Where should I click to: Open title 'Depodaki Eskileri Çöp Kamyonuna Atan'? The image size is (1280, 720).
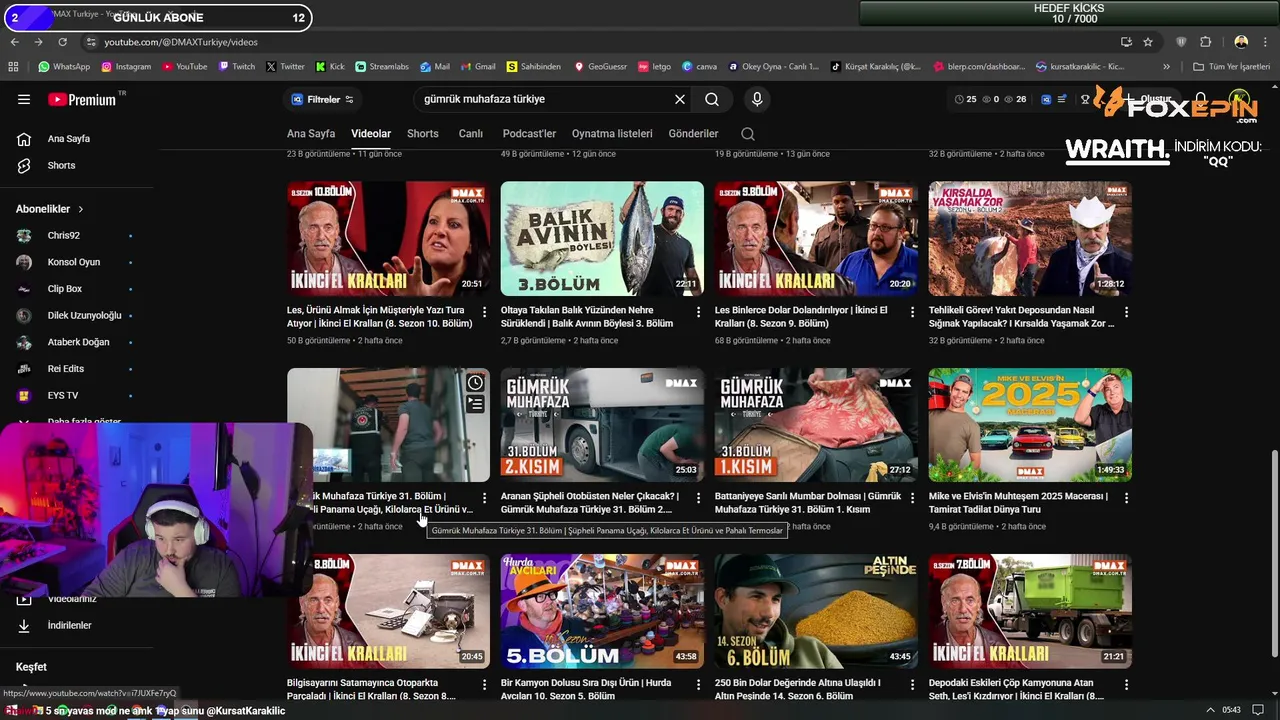1017,689
